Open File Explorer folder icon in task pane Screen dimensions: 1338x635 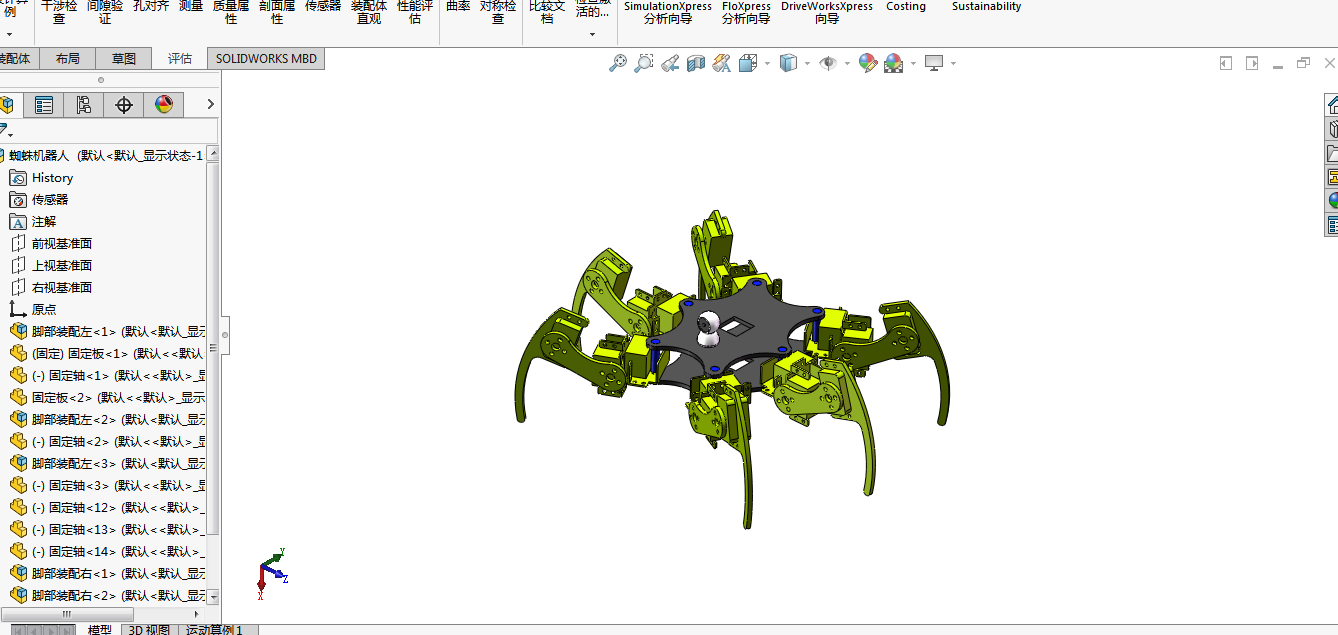pyautogui.click(x=1332, y=153)
